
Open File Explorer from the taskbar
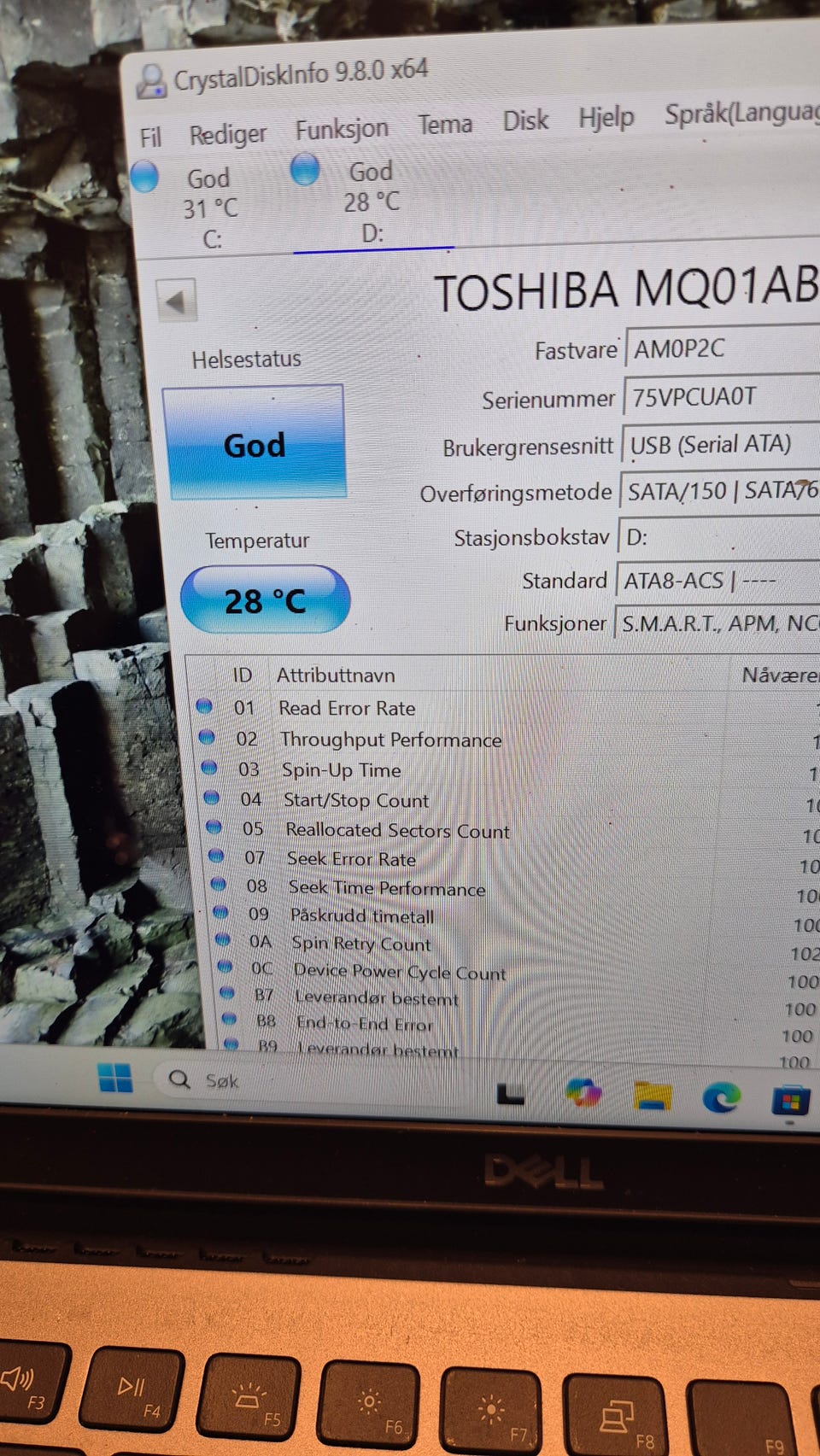652,1096
